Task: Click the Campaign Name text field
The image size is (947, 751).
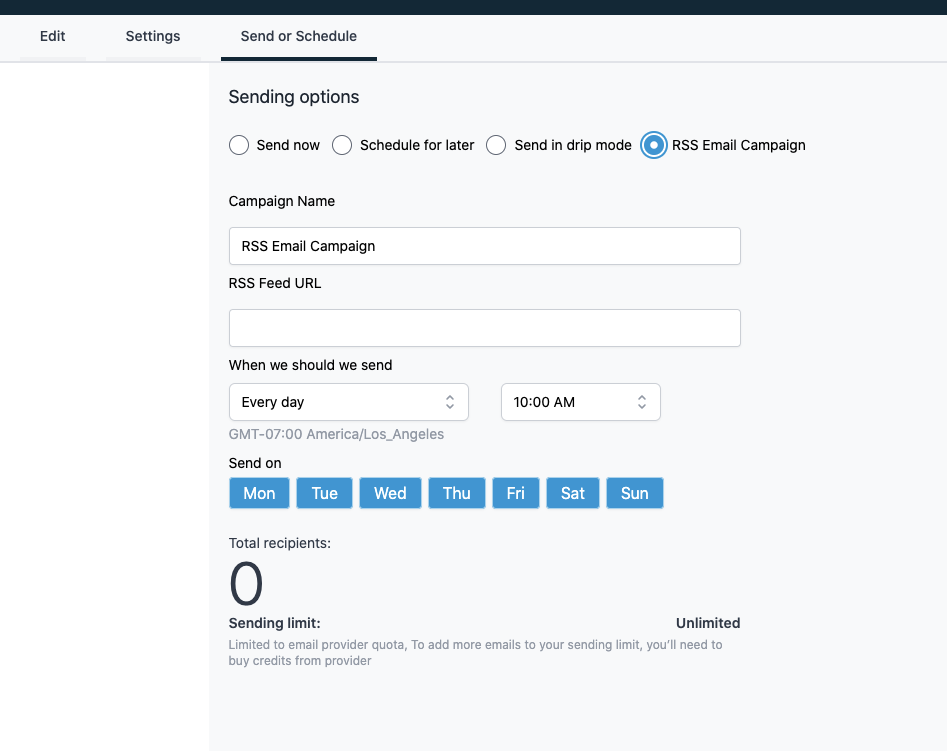Action: pyautogui.click(x=484, y=246)
